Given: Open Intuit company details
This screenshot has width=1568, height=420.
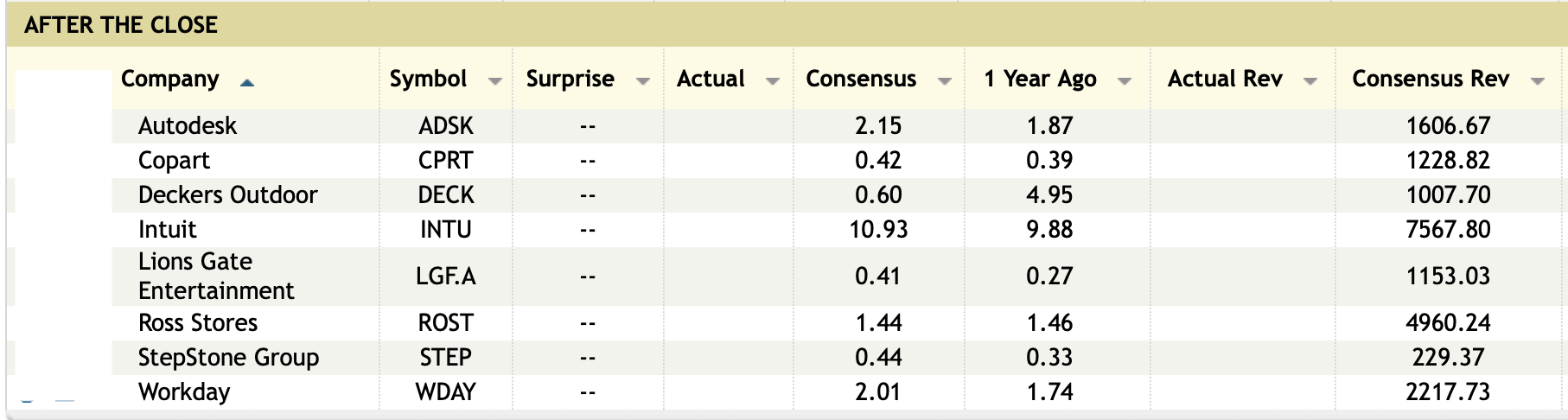Looking at the screenshot, I should pos(168,230).
